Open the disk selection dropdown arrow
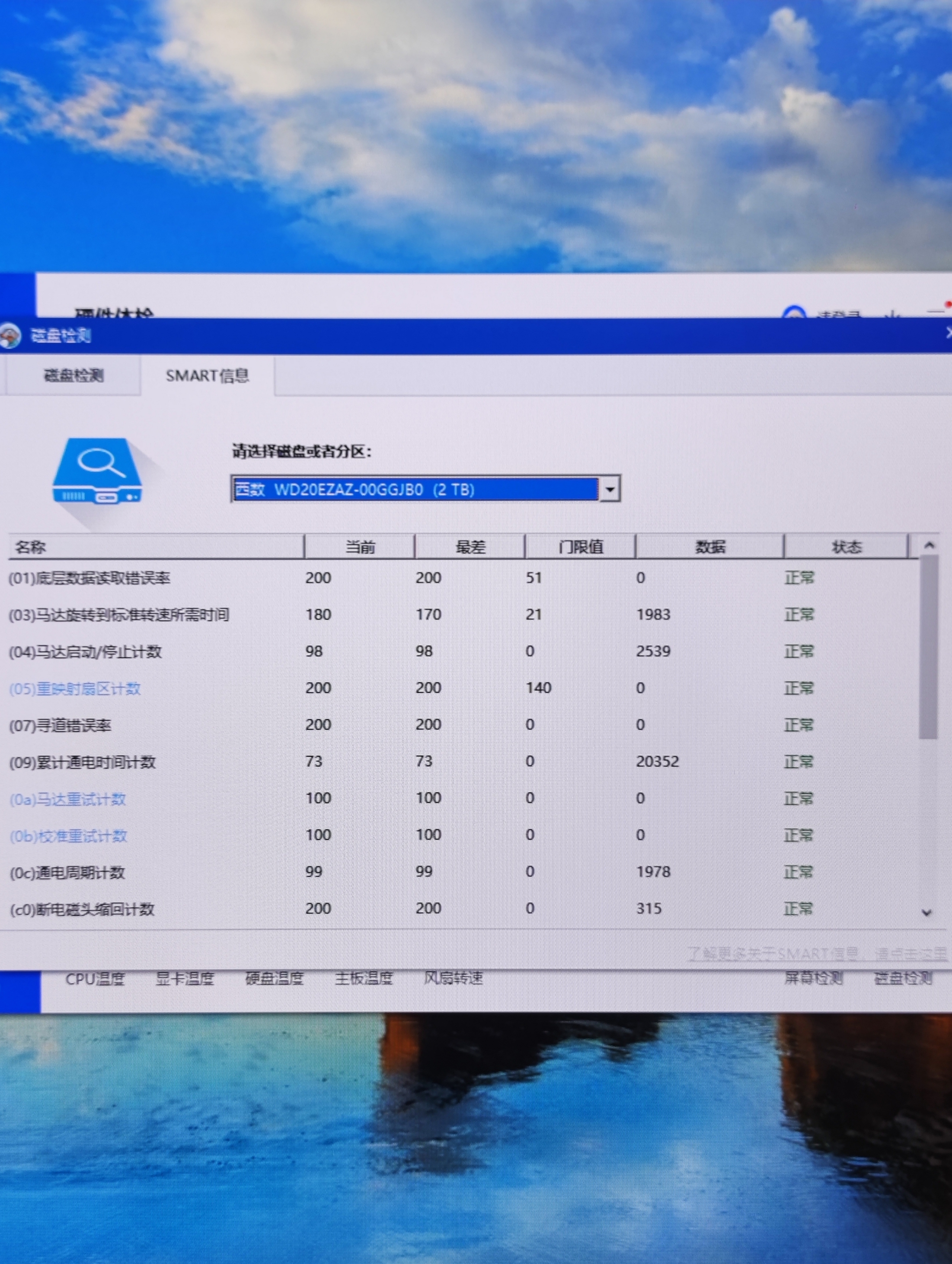The height and width of the screenshot is (1264, 952). tap(610, 489)
